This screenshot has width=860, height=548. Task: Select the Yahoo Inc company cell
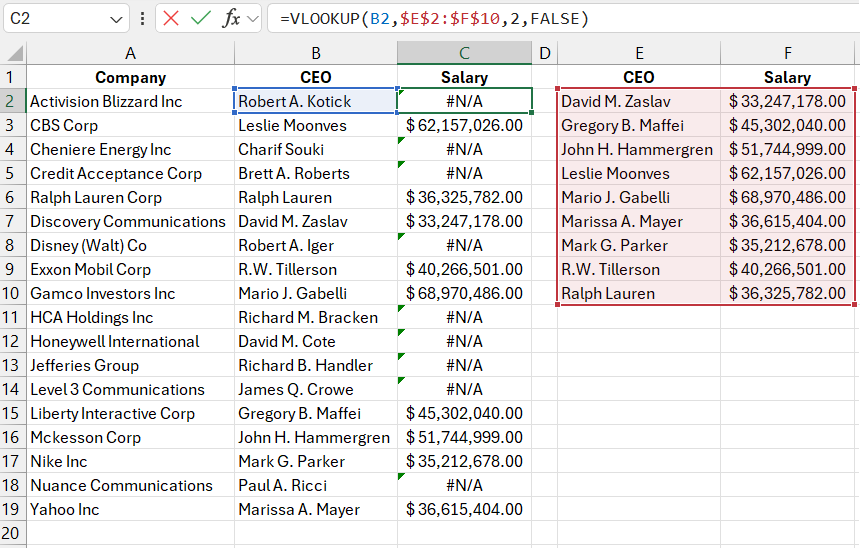130,509
